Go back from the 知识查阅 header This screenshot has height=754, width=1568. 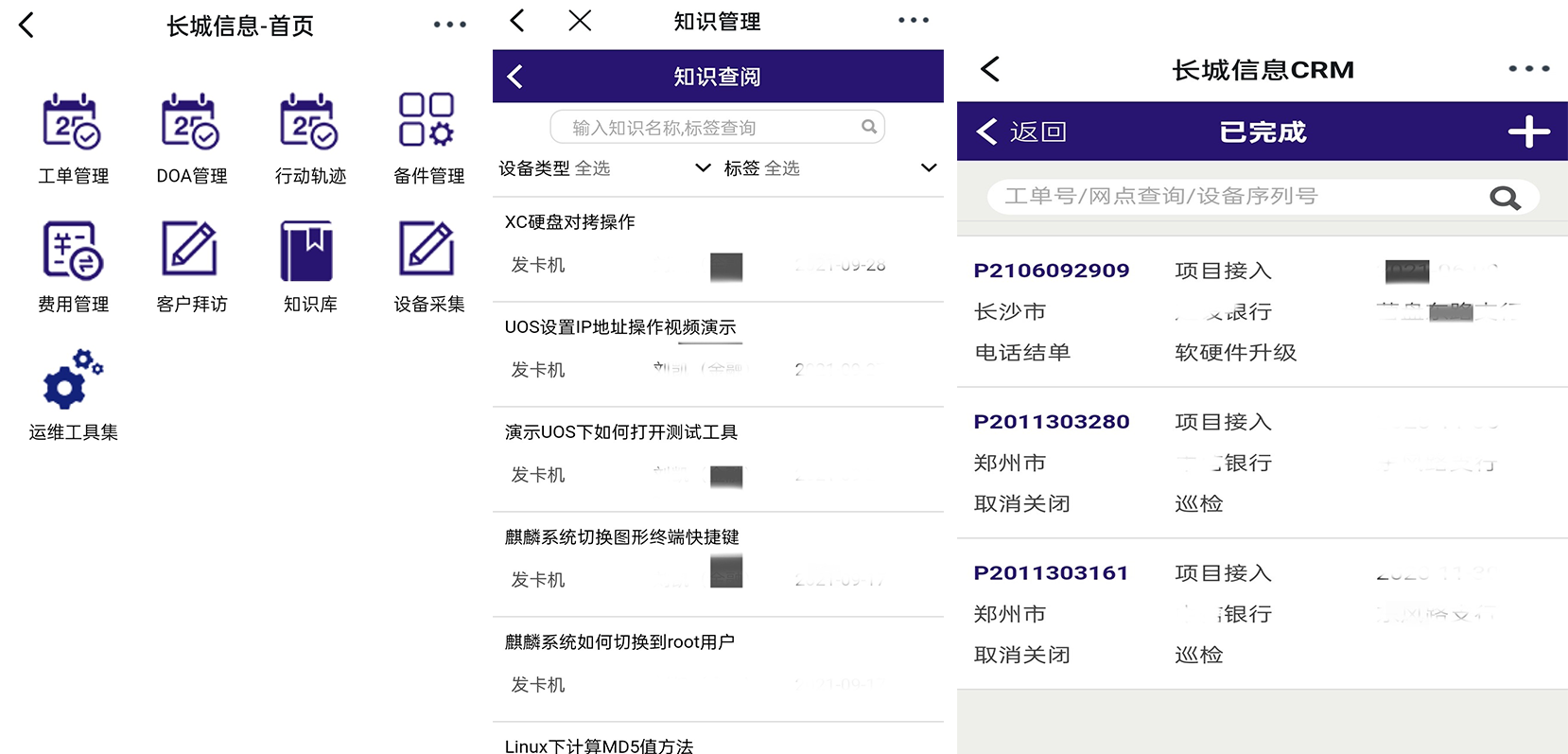(x=515, y=77)
